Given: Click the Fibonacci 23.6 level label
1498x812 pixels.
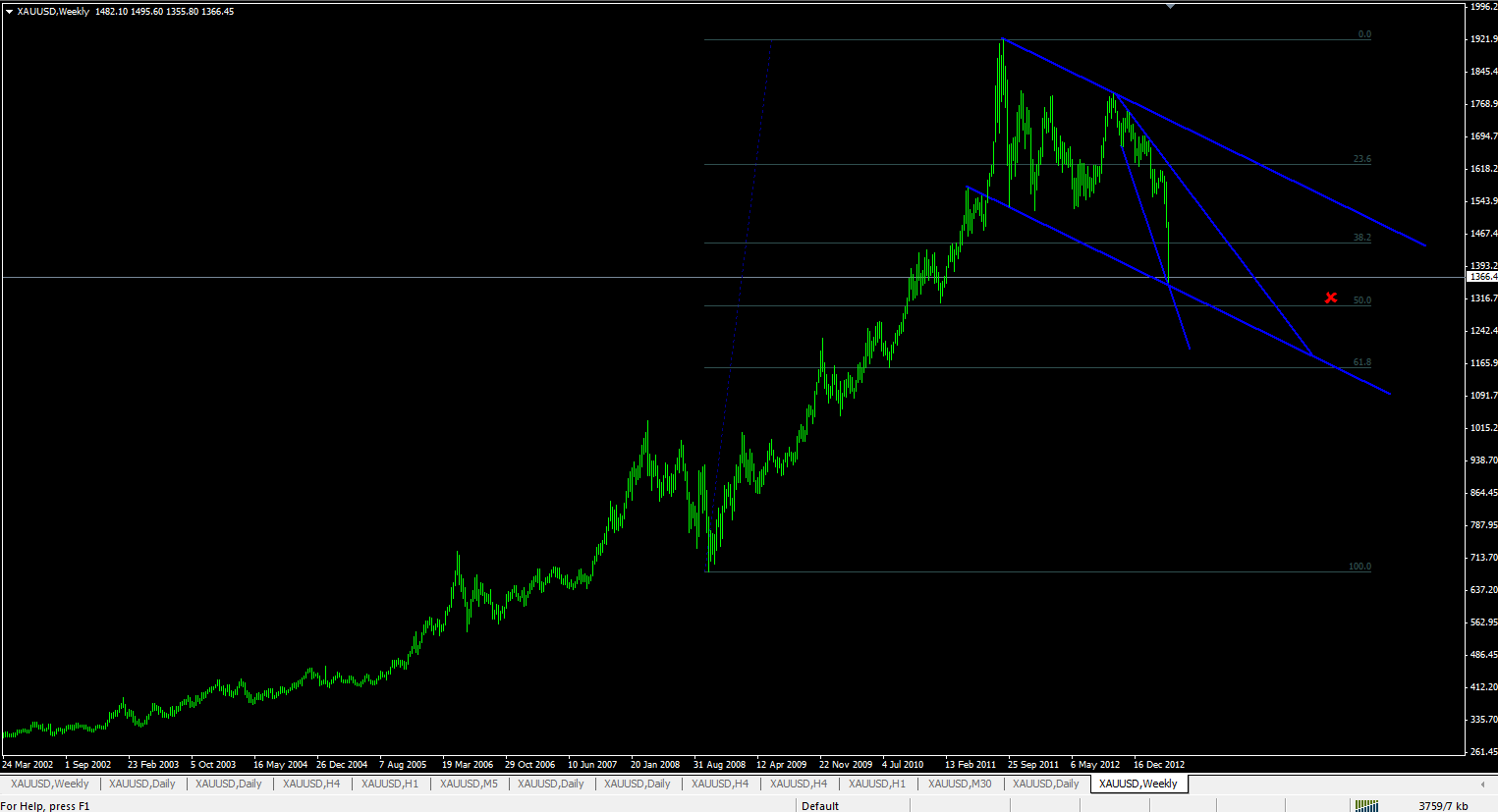Looking at the screenshot, I should pos(1361,159).
